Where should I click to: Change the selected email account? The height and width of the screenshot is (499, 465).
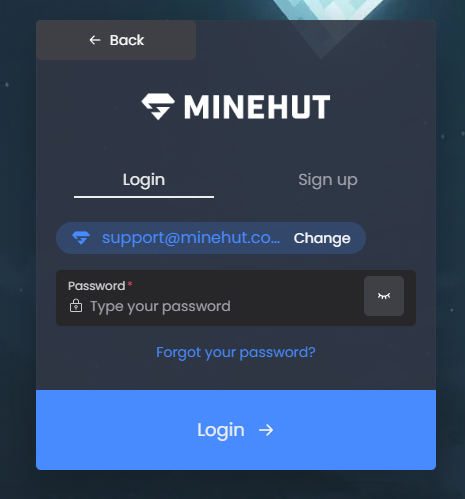(322, 238)
